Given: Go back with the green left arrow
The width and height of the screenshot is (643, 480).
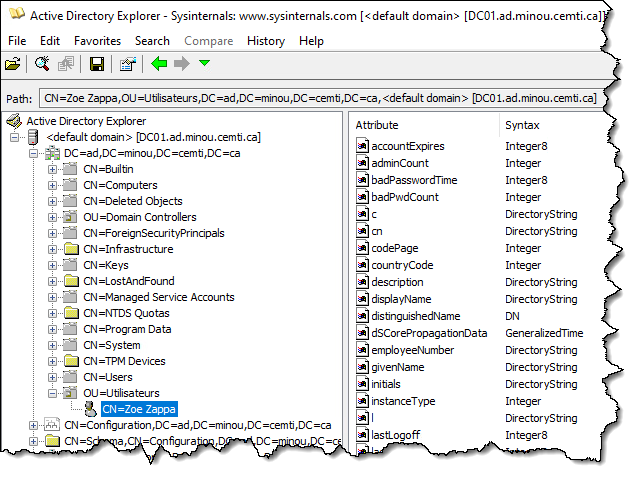Looking at the screenshot, I should tap(159, 64).
